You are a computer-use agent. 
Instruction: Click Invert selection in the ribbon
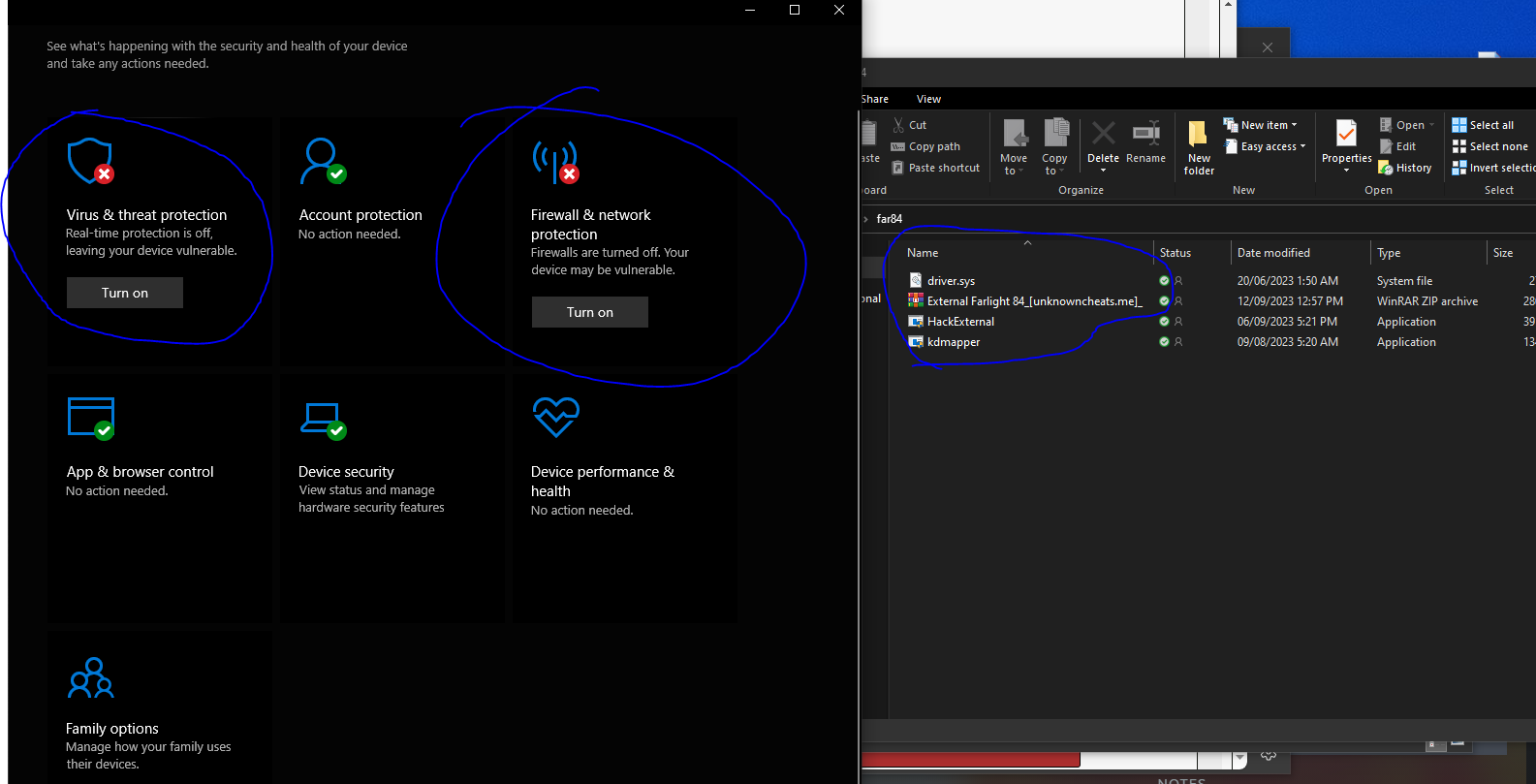pyautogui.click(x=1493, y=168)
